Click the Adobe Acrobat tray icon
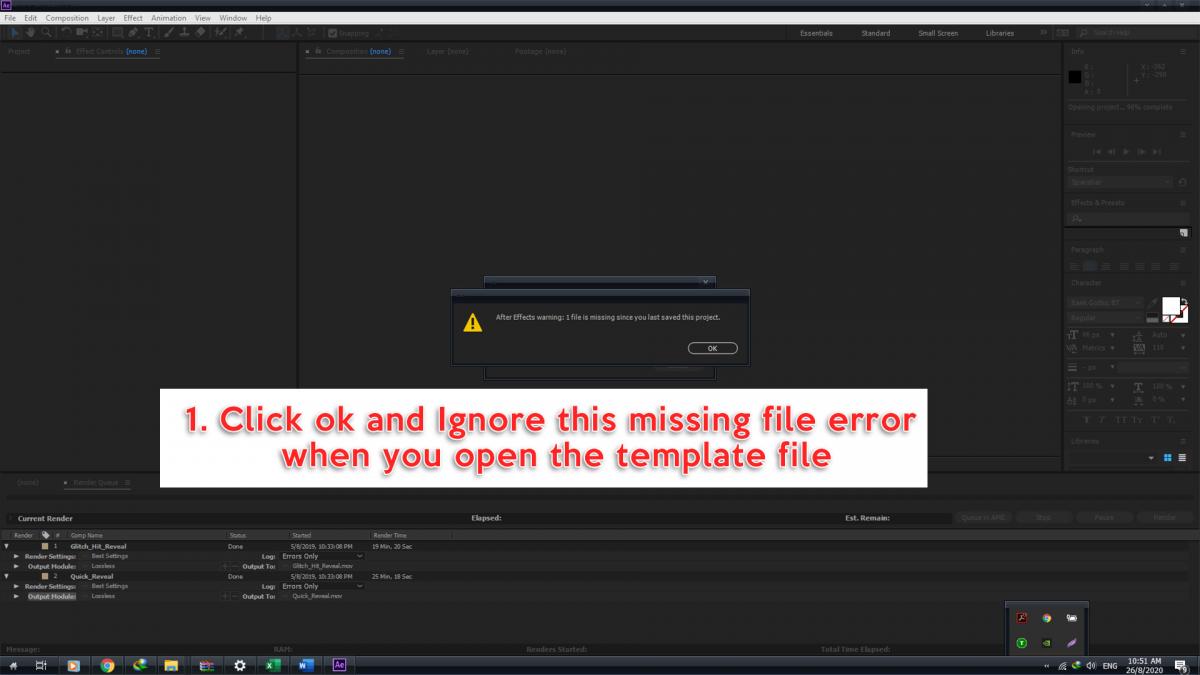 point(1021,619)
